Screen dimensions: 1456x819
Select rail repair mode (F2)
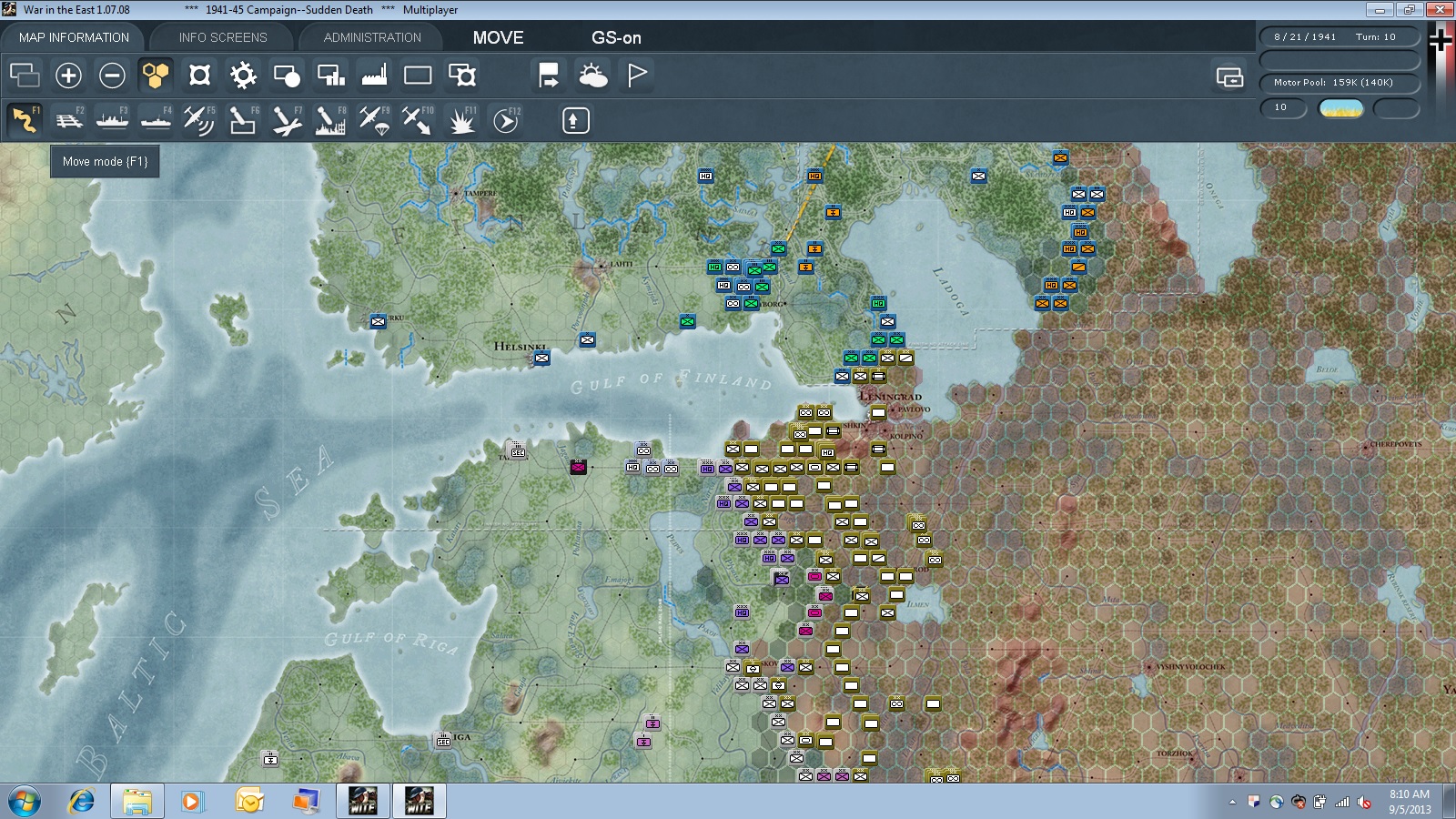click(x=69, y=120)
